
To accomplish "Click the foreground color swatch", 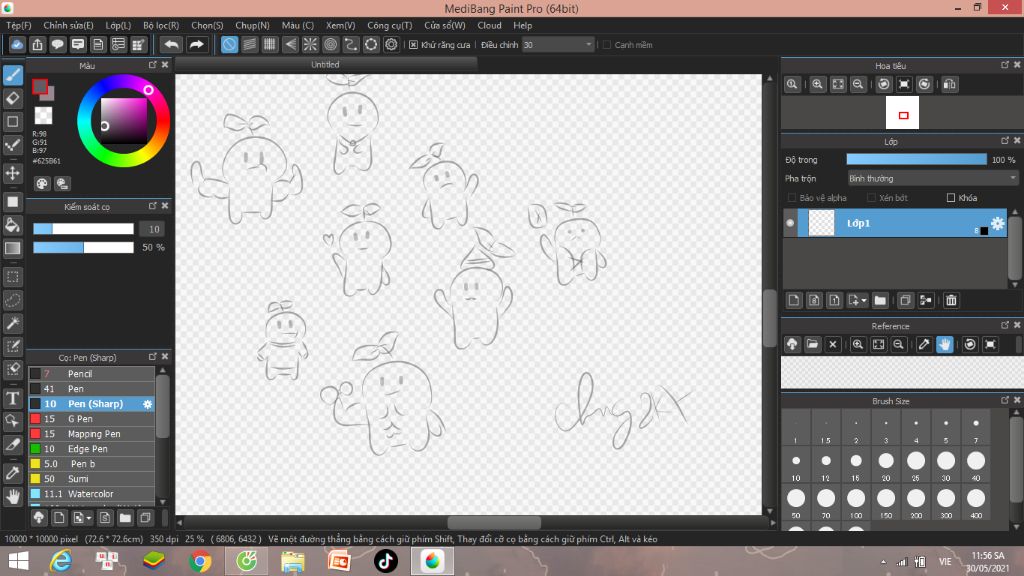I will pyautogui.click(x=40, y=86).
